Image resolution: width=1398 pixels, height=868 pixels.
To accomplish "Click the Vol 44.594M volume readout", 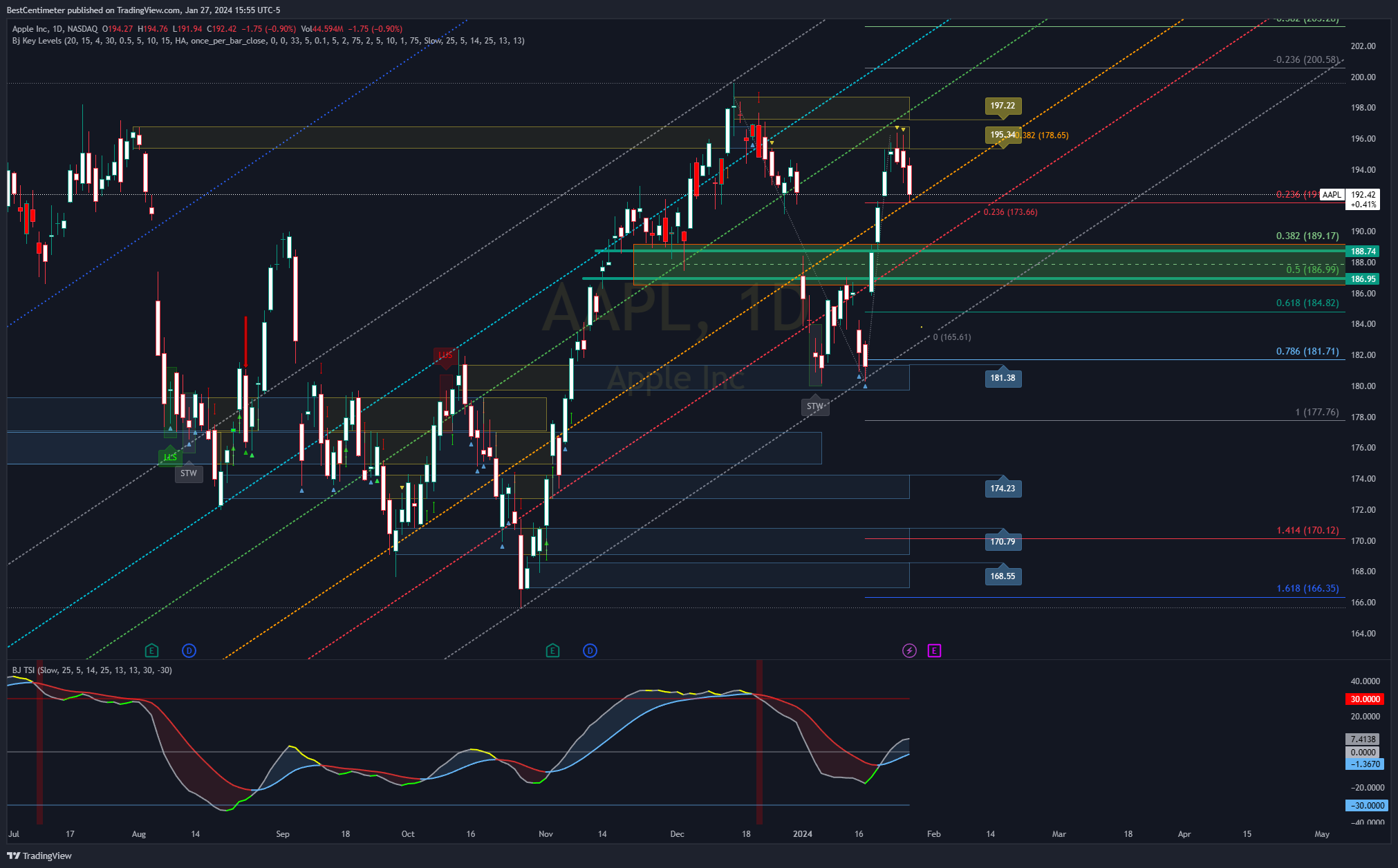I will 322,29.
